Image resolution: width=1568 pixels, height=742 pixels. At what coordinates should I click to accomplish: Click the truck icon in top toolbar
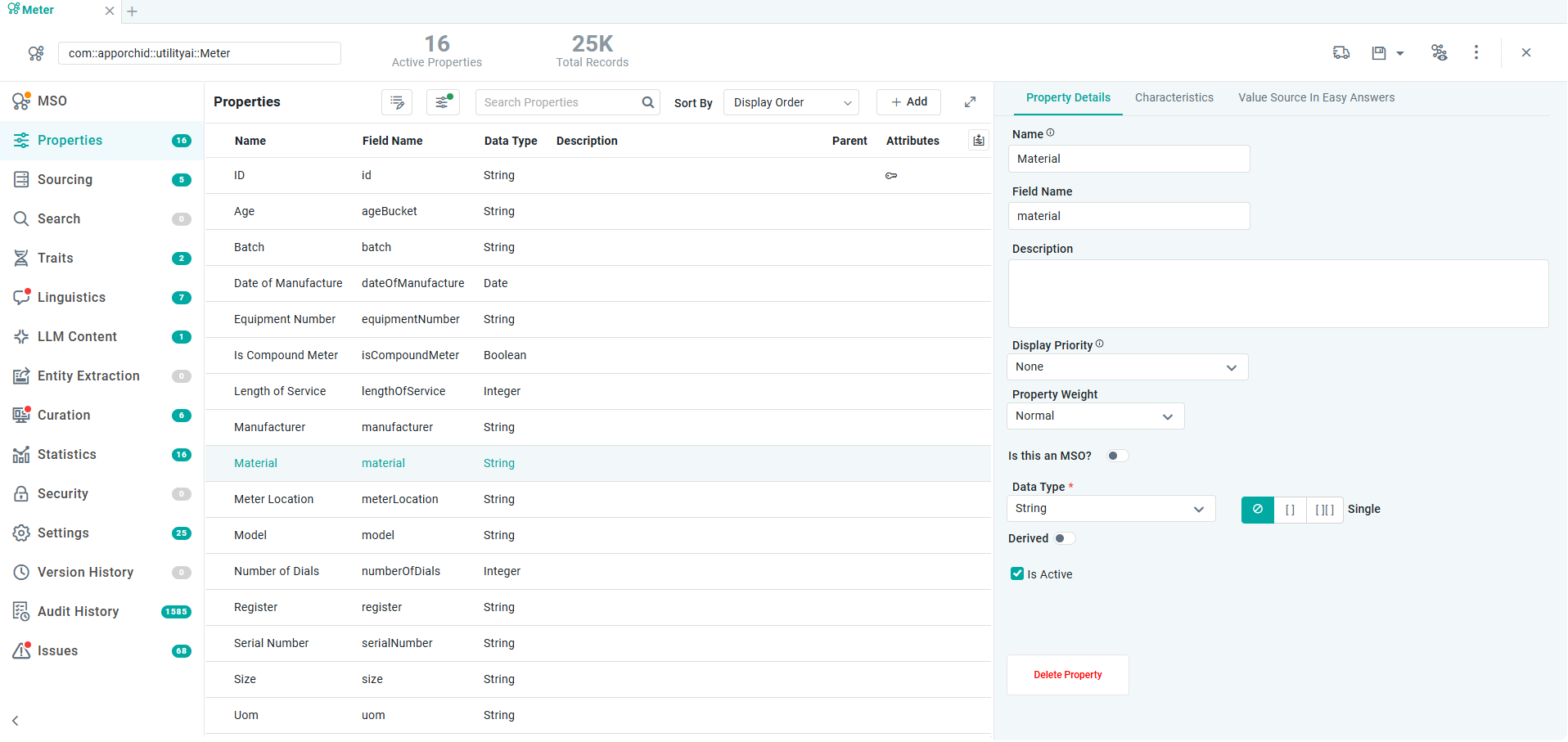[1341, 53]
